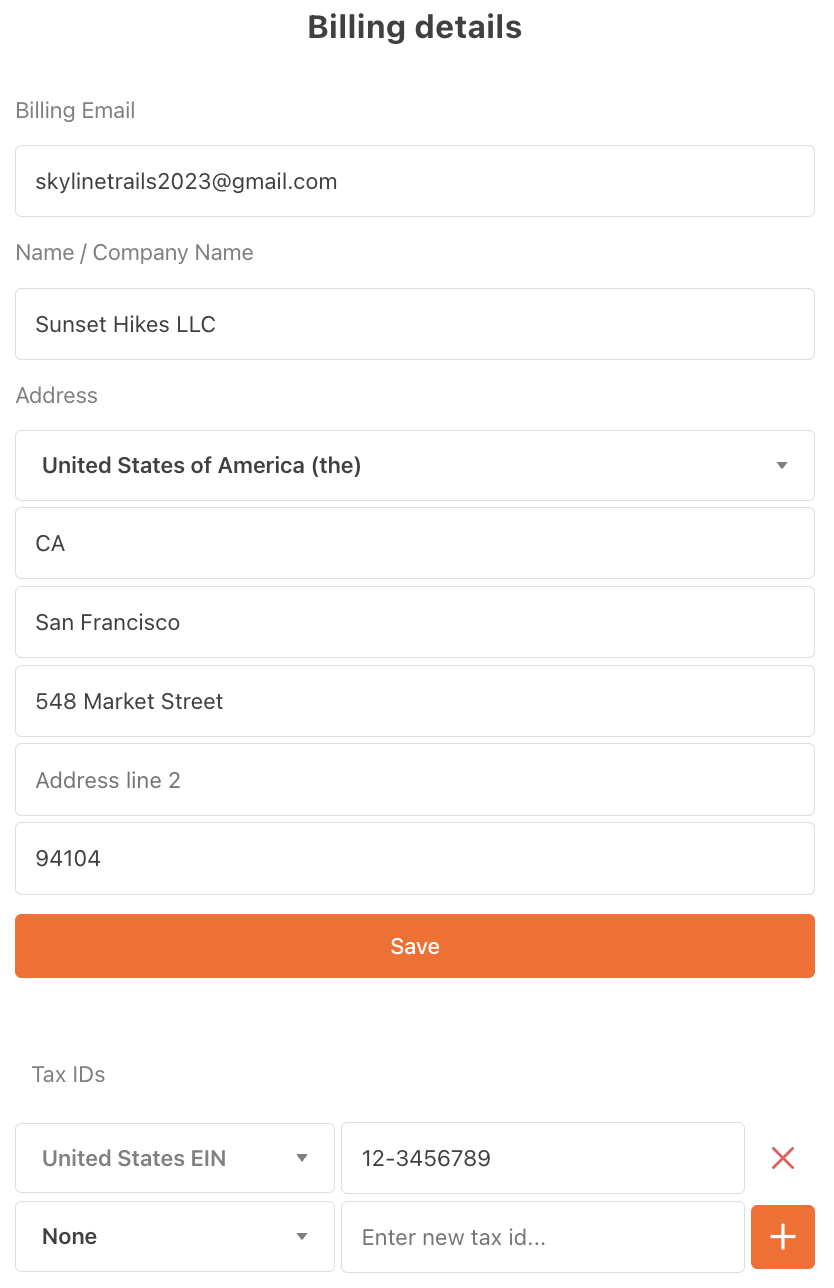This screenshot has width=834, height=1288.
Task: Click the CA state field
Action: [415, 543]
